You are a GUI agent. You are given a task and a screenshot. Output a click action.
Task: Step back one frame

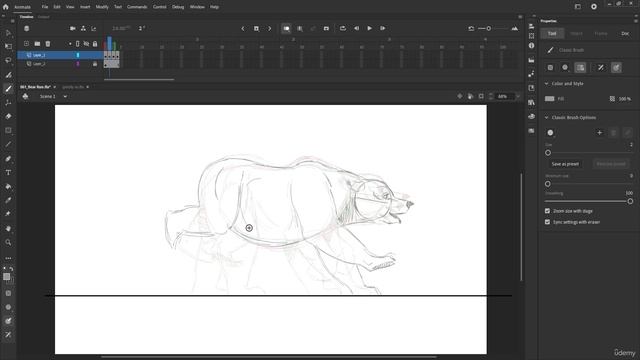(x=356, y=29)
